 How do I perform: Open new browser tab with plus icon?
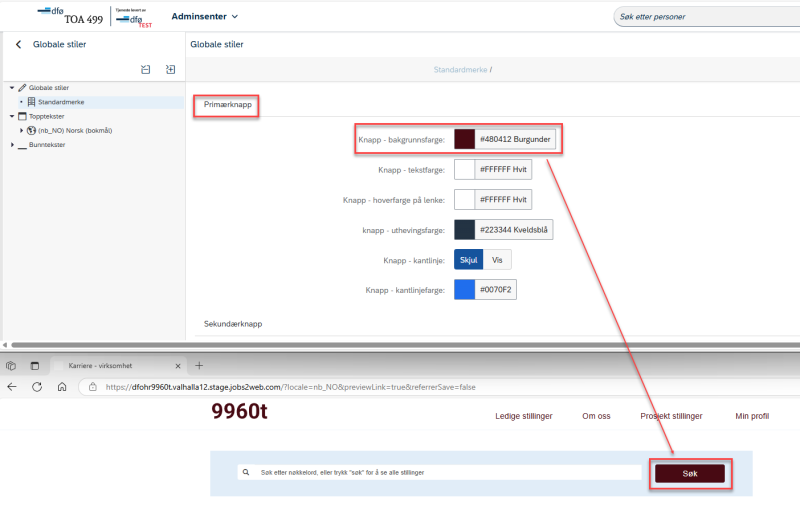[x=199, y=366]
